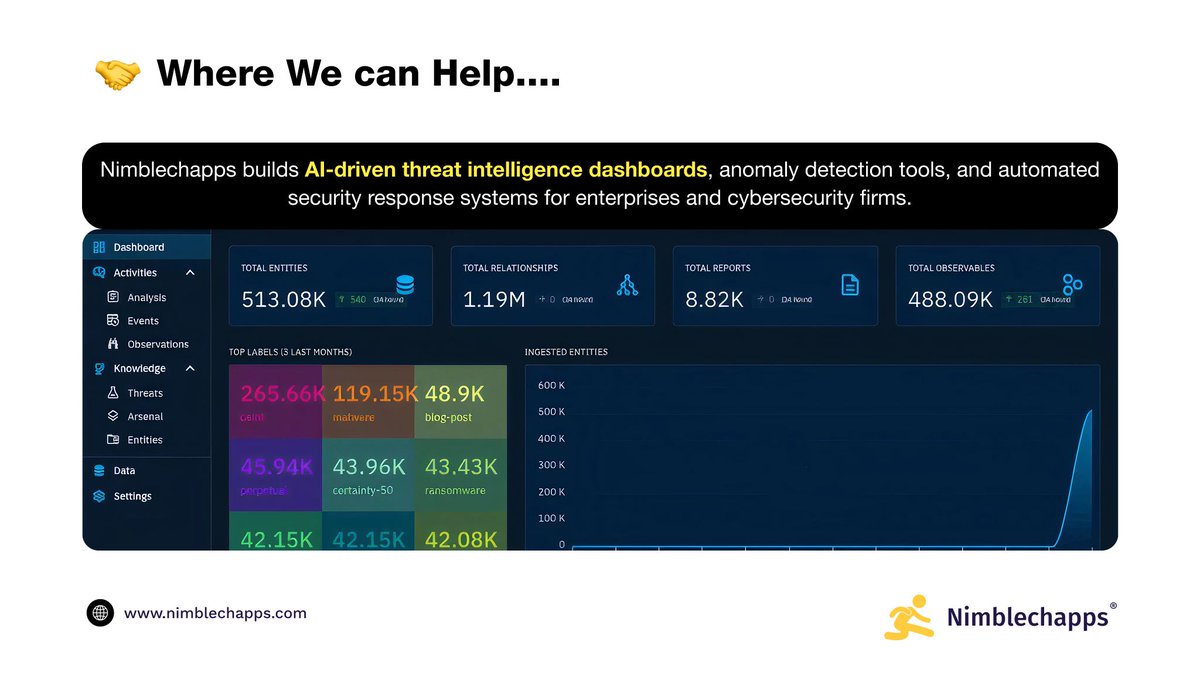Click the Settings gear icon
The width and height of the screenshot is (1200, 686).
pyautogui.click(x=98, y=496)
